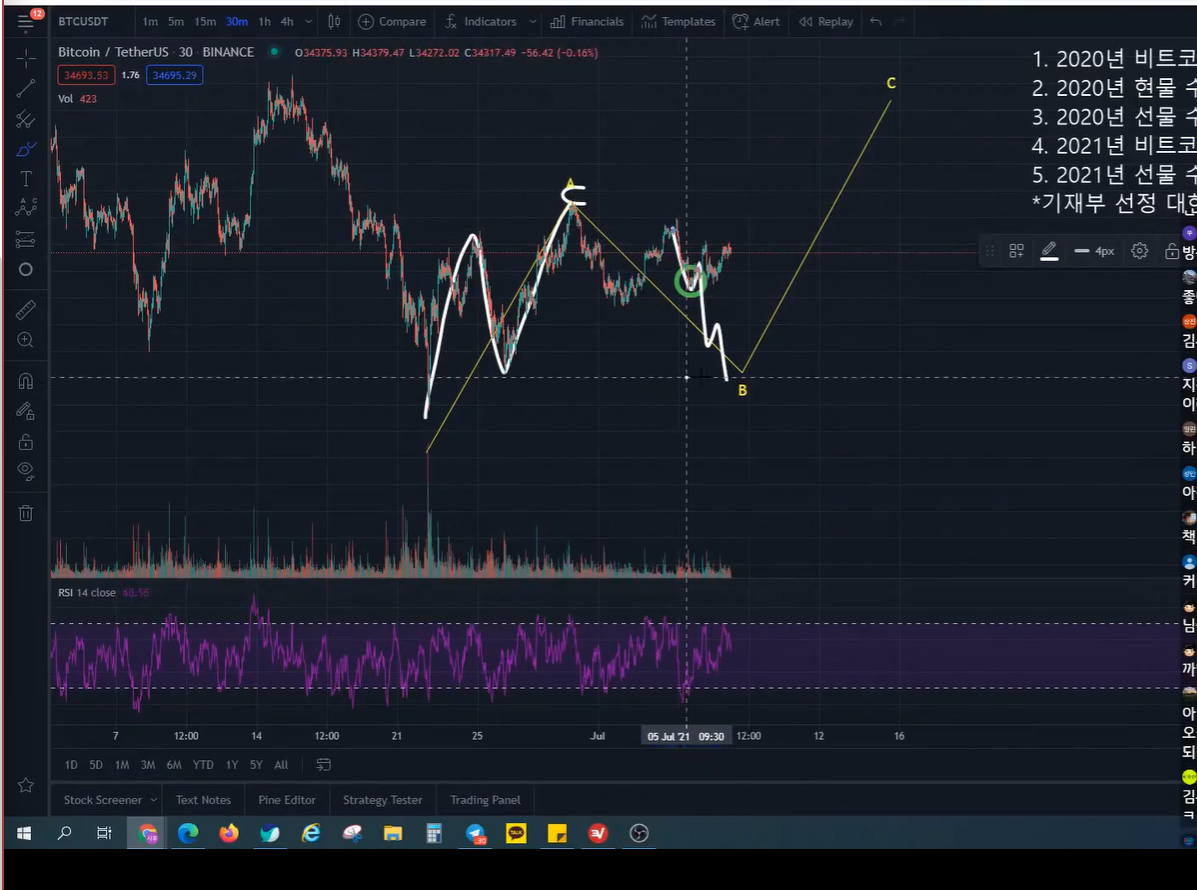Viewport: 1197px width, 890px height.
Task: Switch to 1h timeframe
Action: (x=264, y=21)
